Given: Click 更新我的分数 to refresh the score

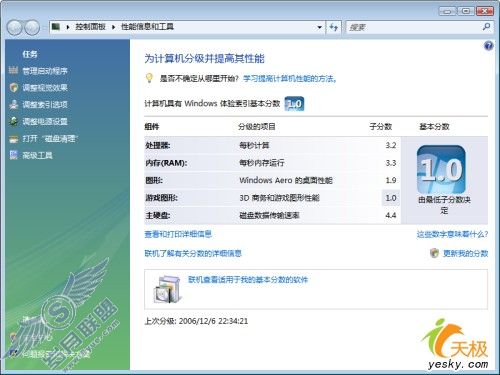Looking at the screenshot, I should [x=465, y=254].
